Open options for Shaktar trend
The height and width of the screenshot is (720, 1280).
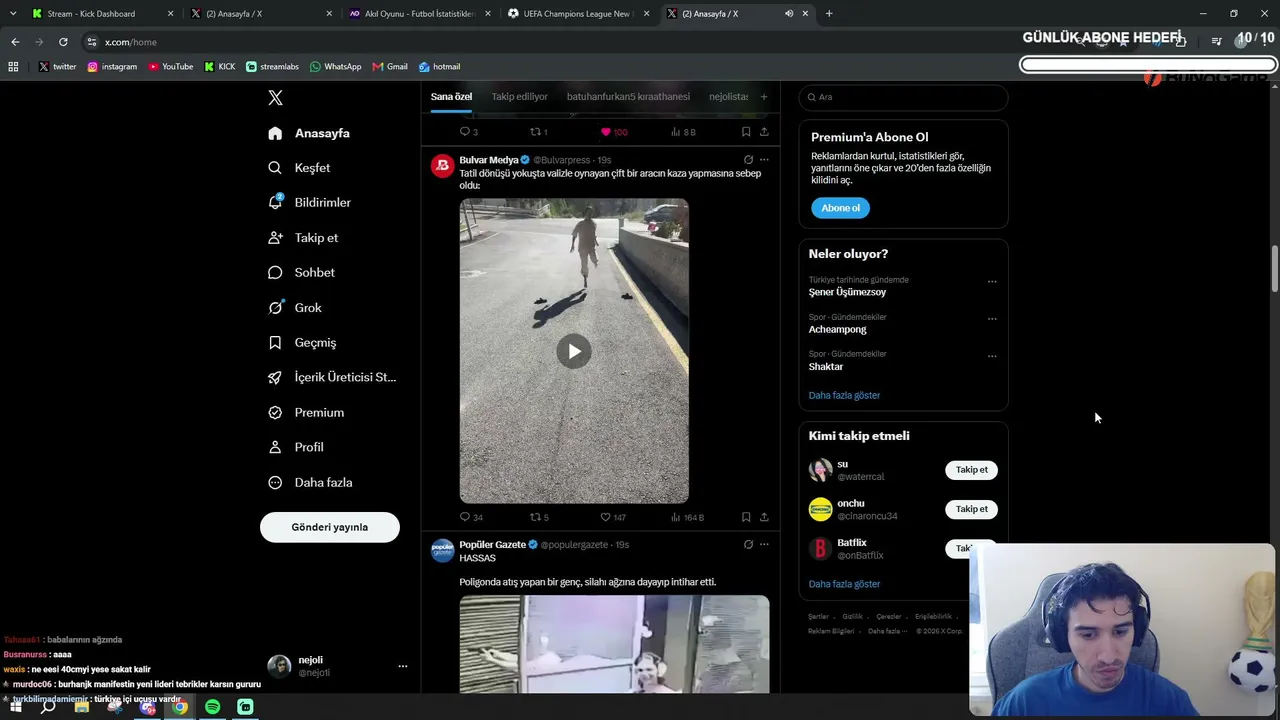pos(992,356)
